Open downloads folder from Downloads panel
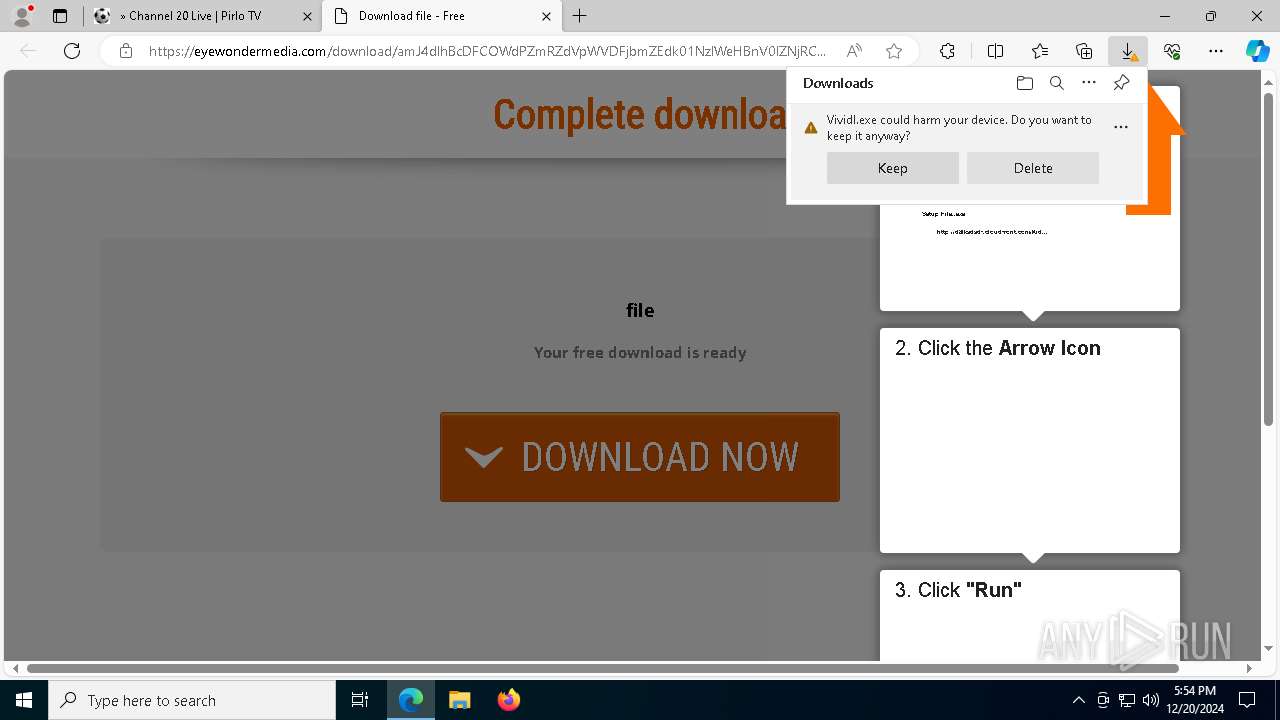The width and height of the screenshot is (1280, 720). coord(1025,83)
